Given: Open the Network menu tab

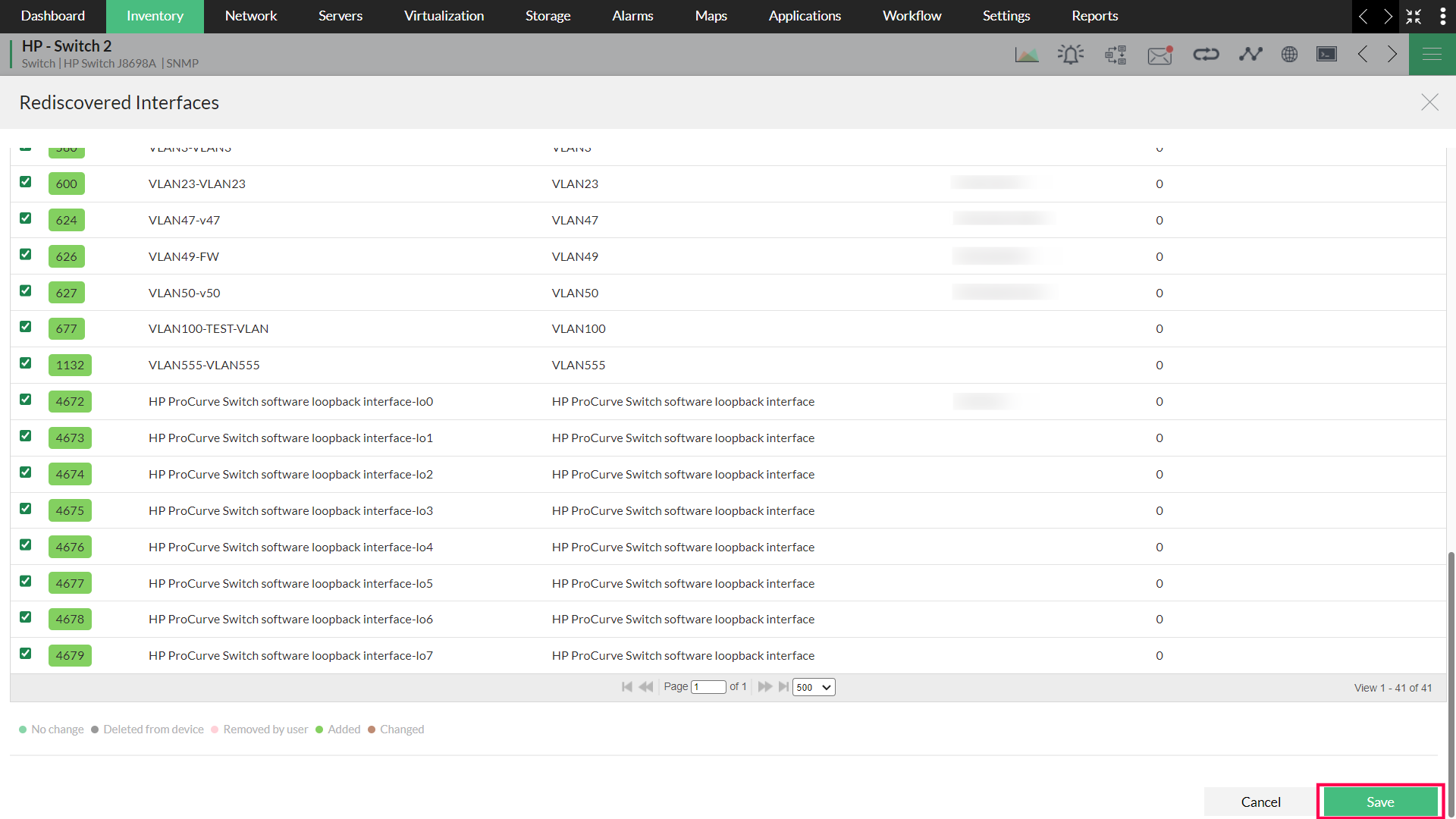Looking at the screenshot, I should click(251, 16).
